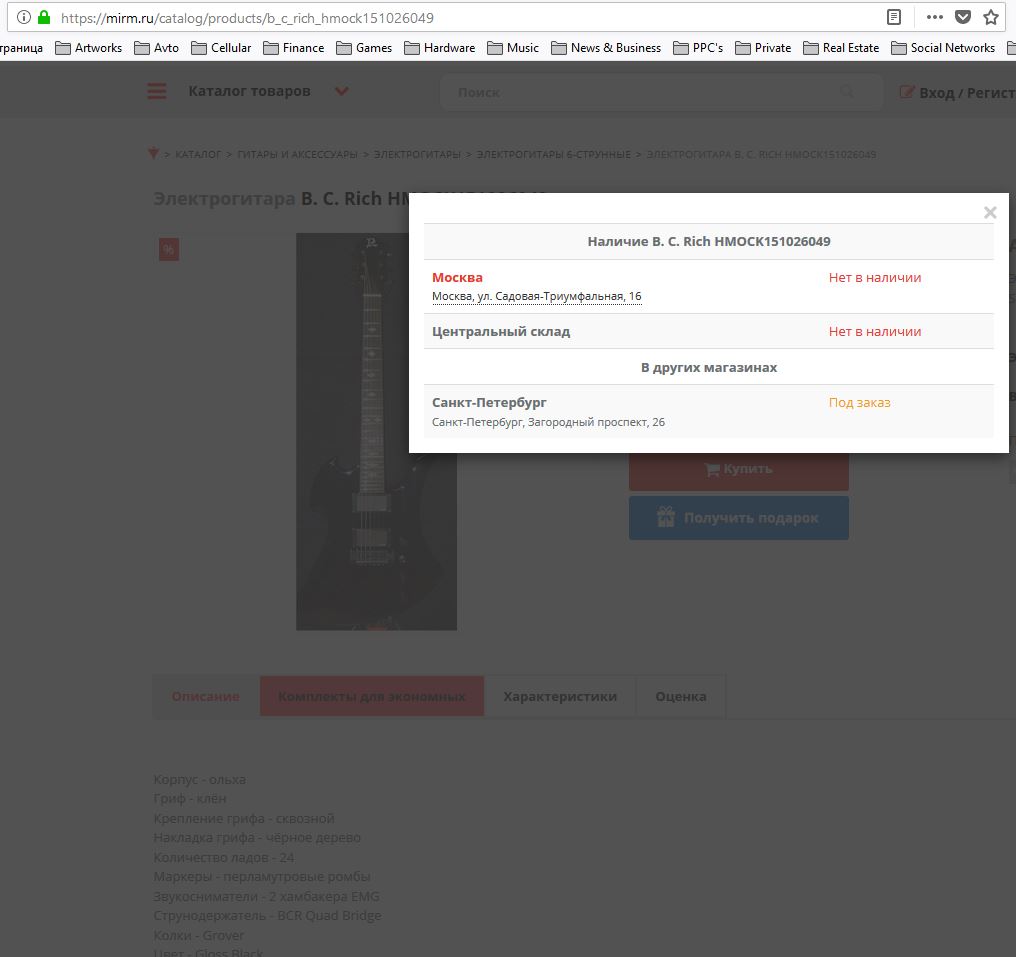Click the guitar product image
Screen dimensions: 1016x957
click(x=376, y=432)
